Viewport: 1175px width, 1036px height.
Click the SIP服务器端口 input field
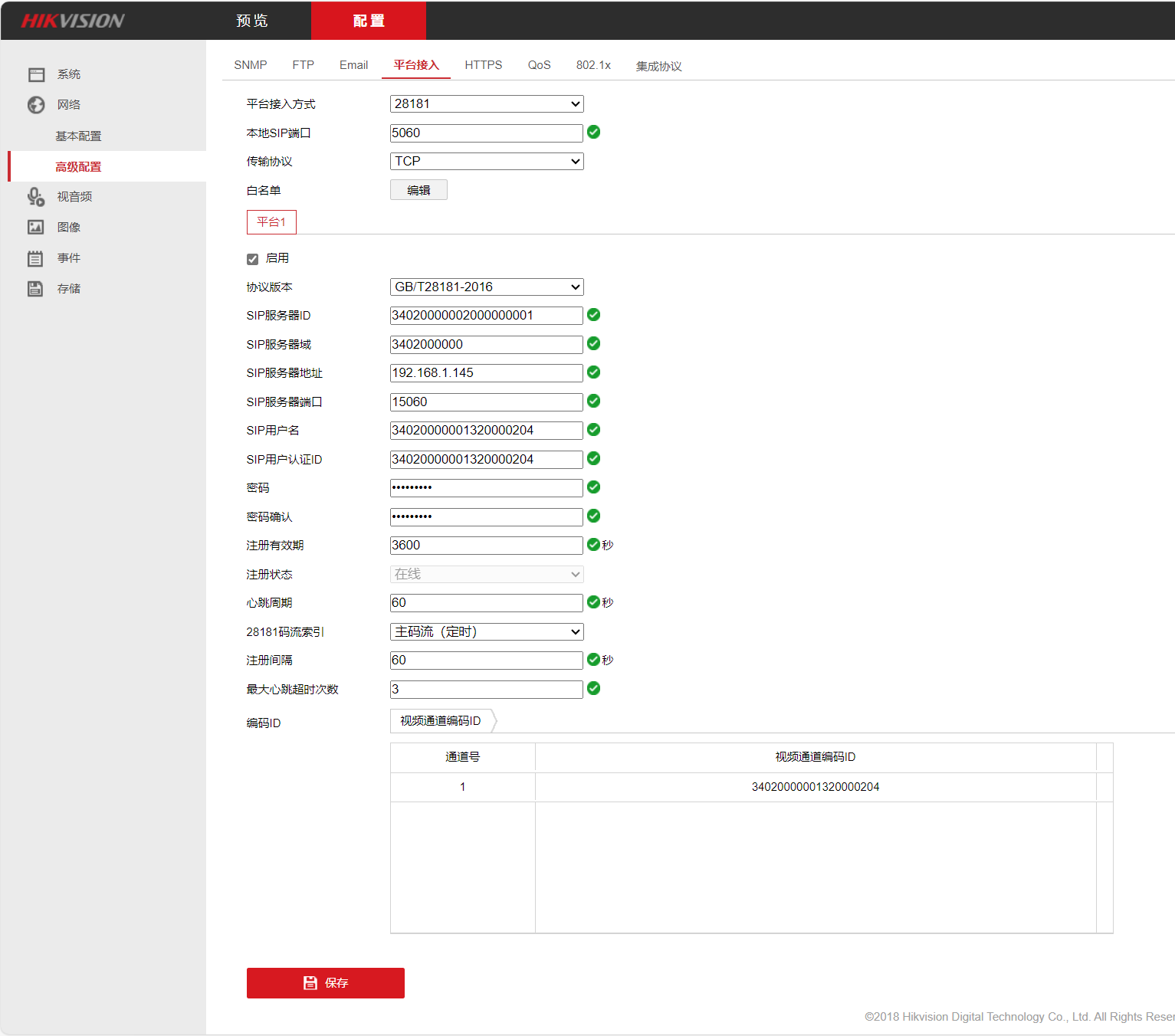487,402
